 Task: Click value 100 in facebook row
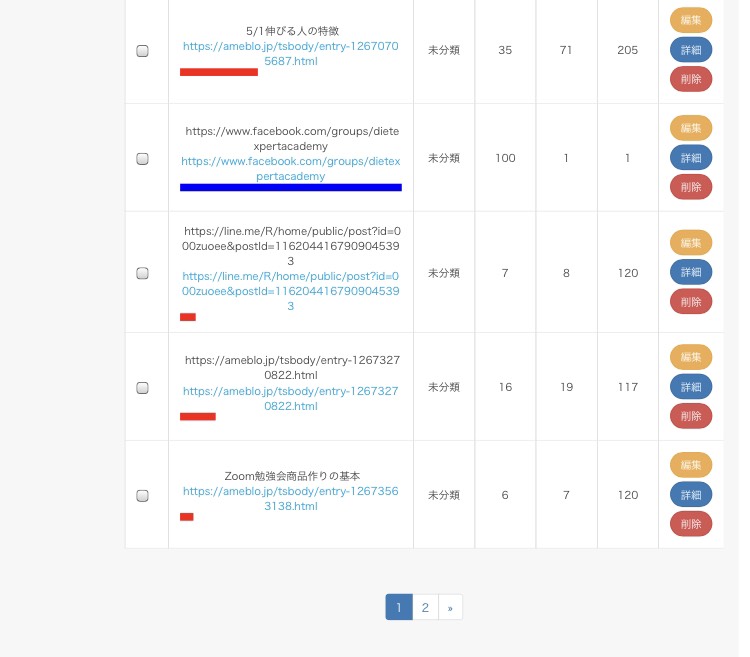(x=505, y=158)
